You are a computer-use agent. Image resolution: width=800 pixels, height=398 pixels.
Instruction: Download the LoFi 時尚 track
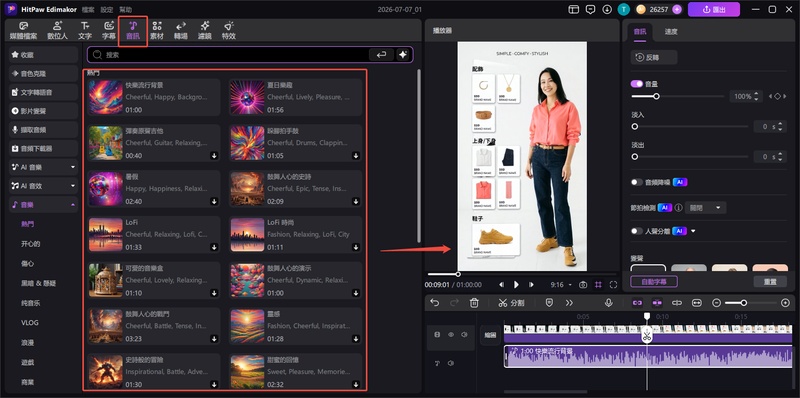(356, 247)
